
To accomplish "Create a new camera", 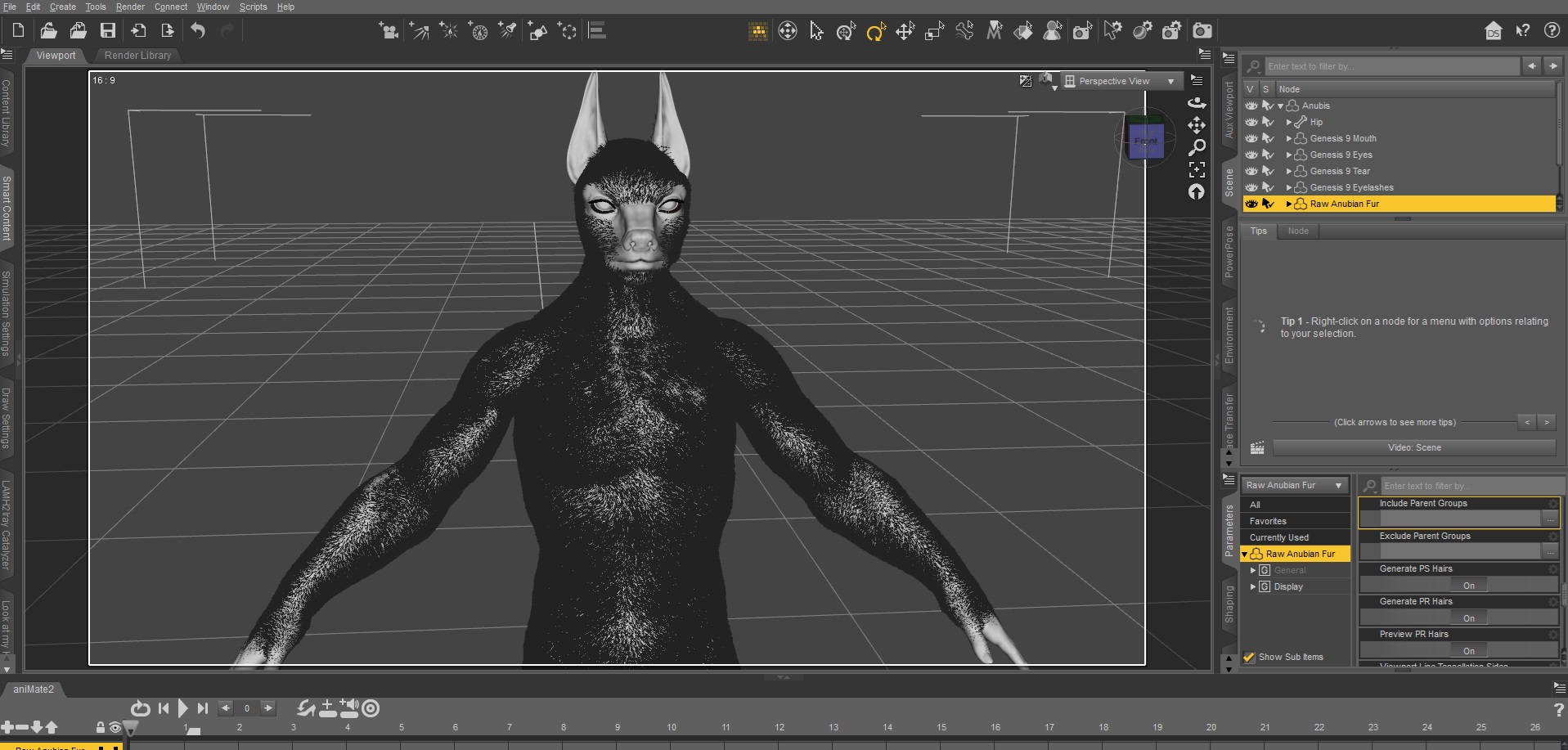I will click(x=389, y=31).
